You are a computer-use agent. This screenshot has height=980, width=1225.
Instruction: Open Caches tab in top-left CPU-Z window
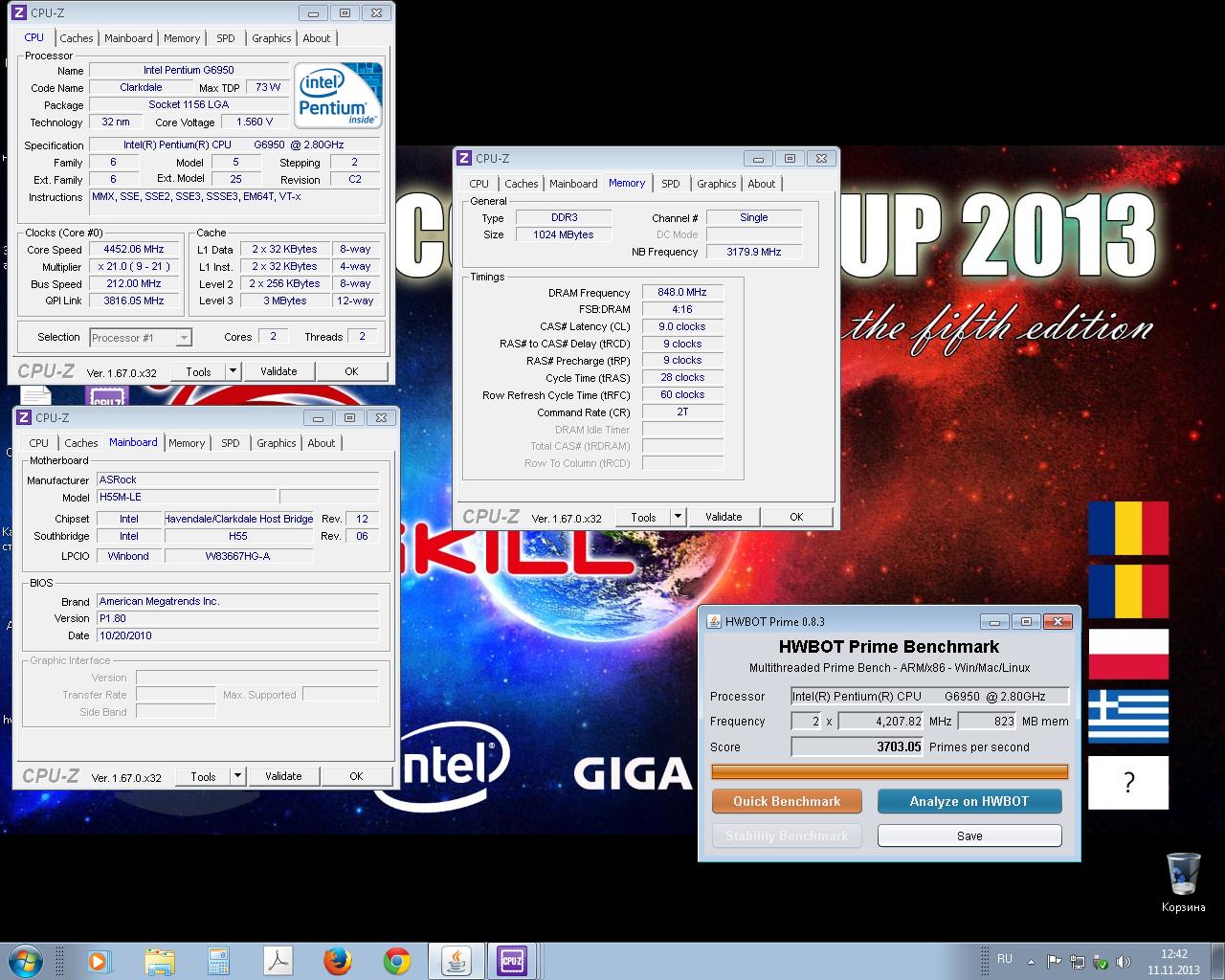tap(77, 38)
